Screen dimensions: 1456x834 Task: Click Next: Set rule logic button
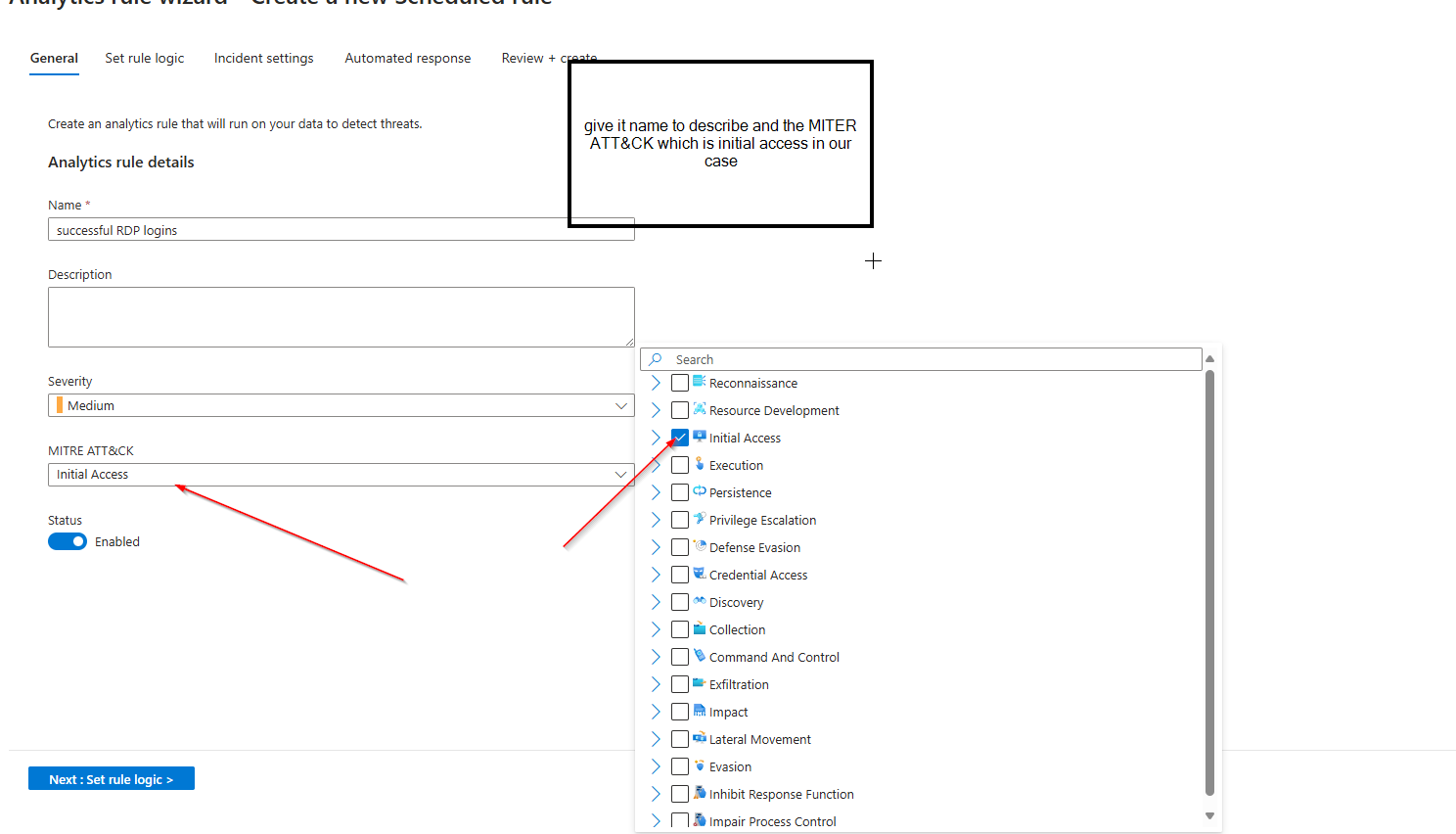click(112, 779)
